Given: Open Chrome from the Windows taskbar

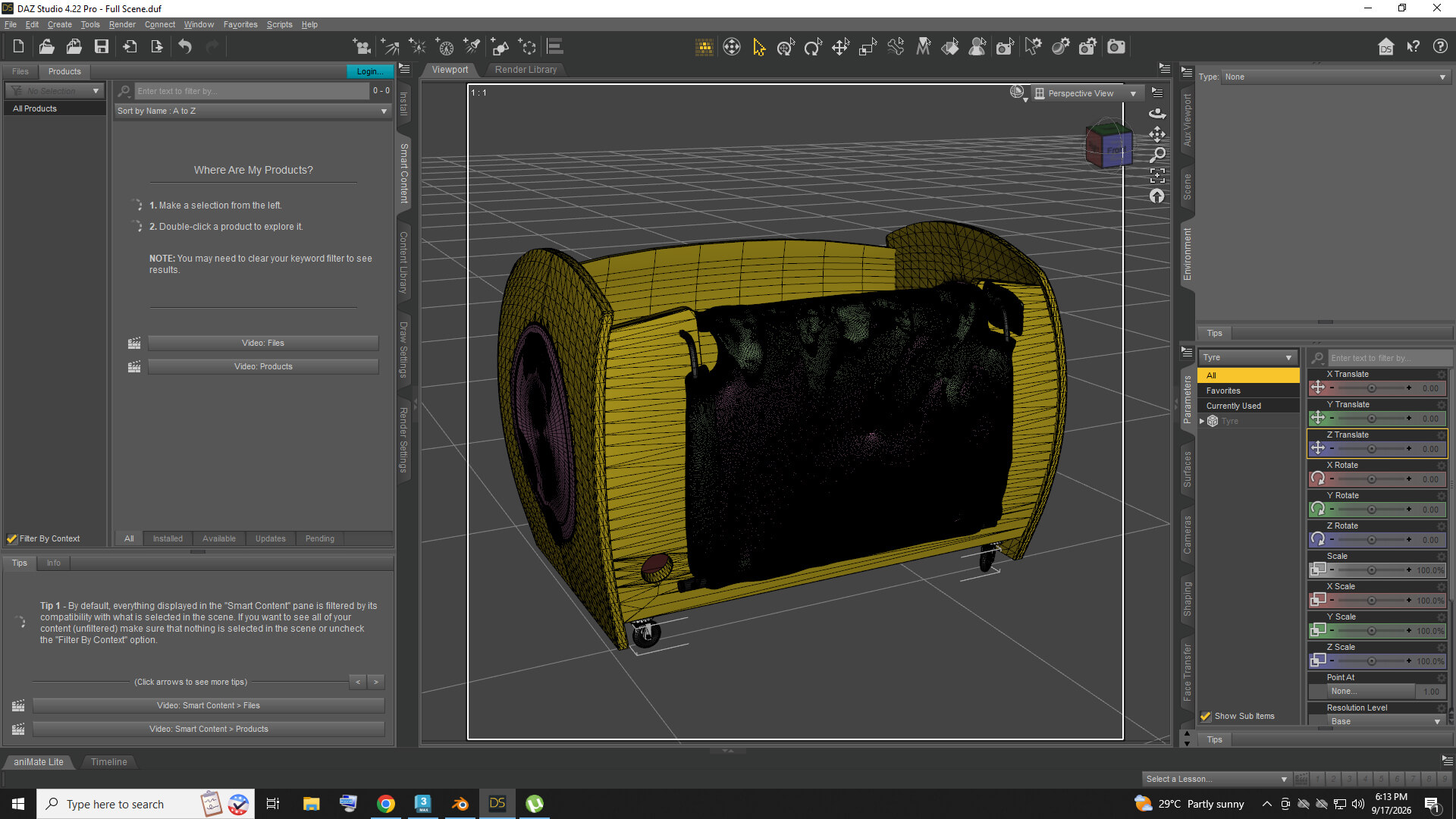Looking at the screenshot, I should tap(386, 804).
